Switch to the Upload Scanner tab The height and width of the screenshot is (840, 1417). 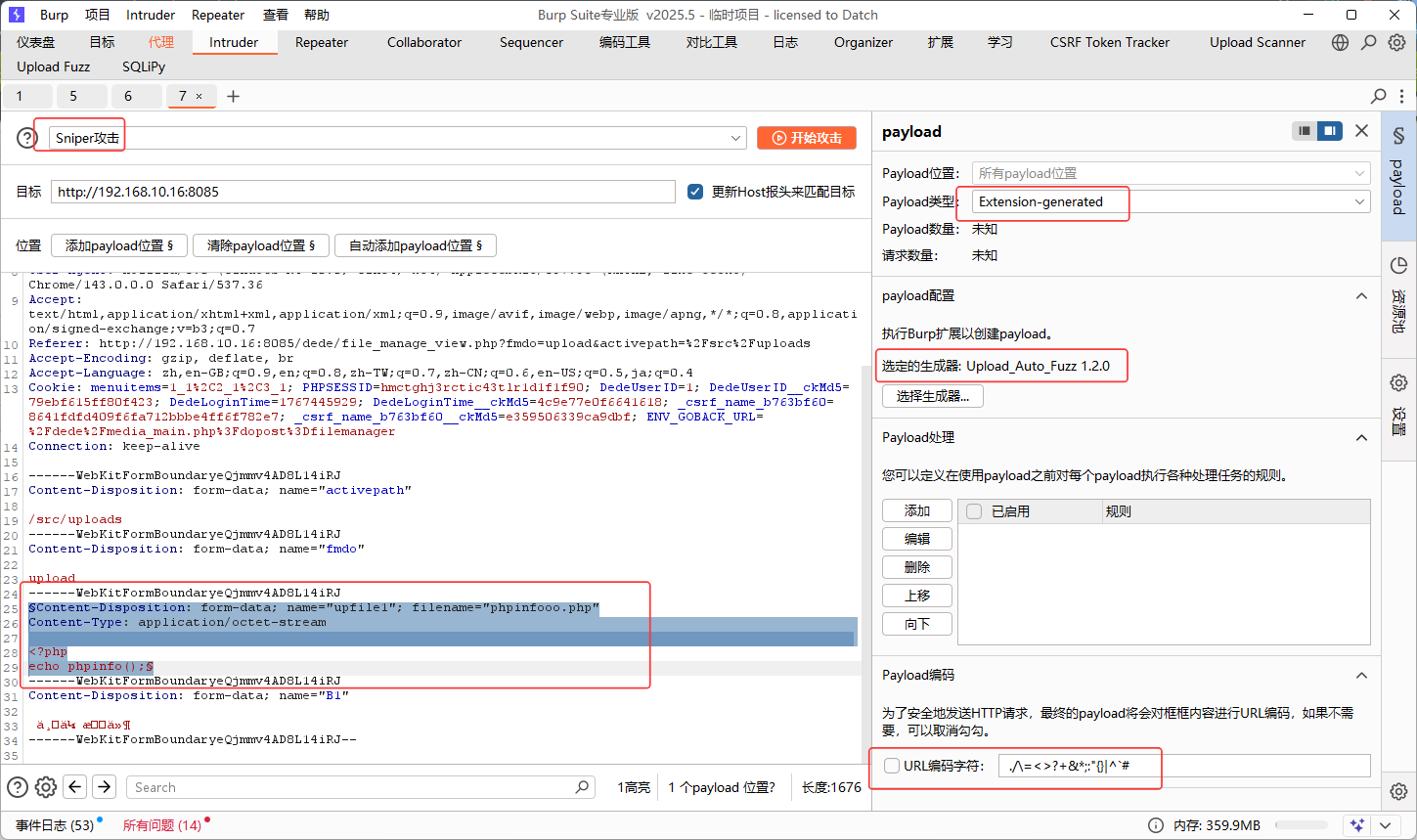pyautogui.click(x=1257, y=42)
